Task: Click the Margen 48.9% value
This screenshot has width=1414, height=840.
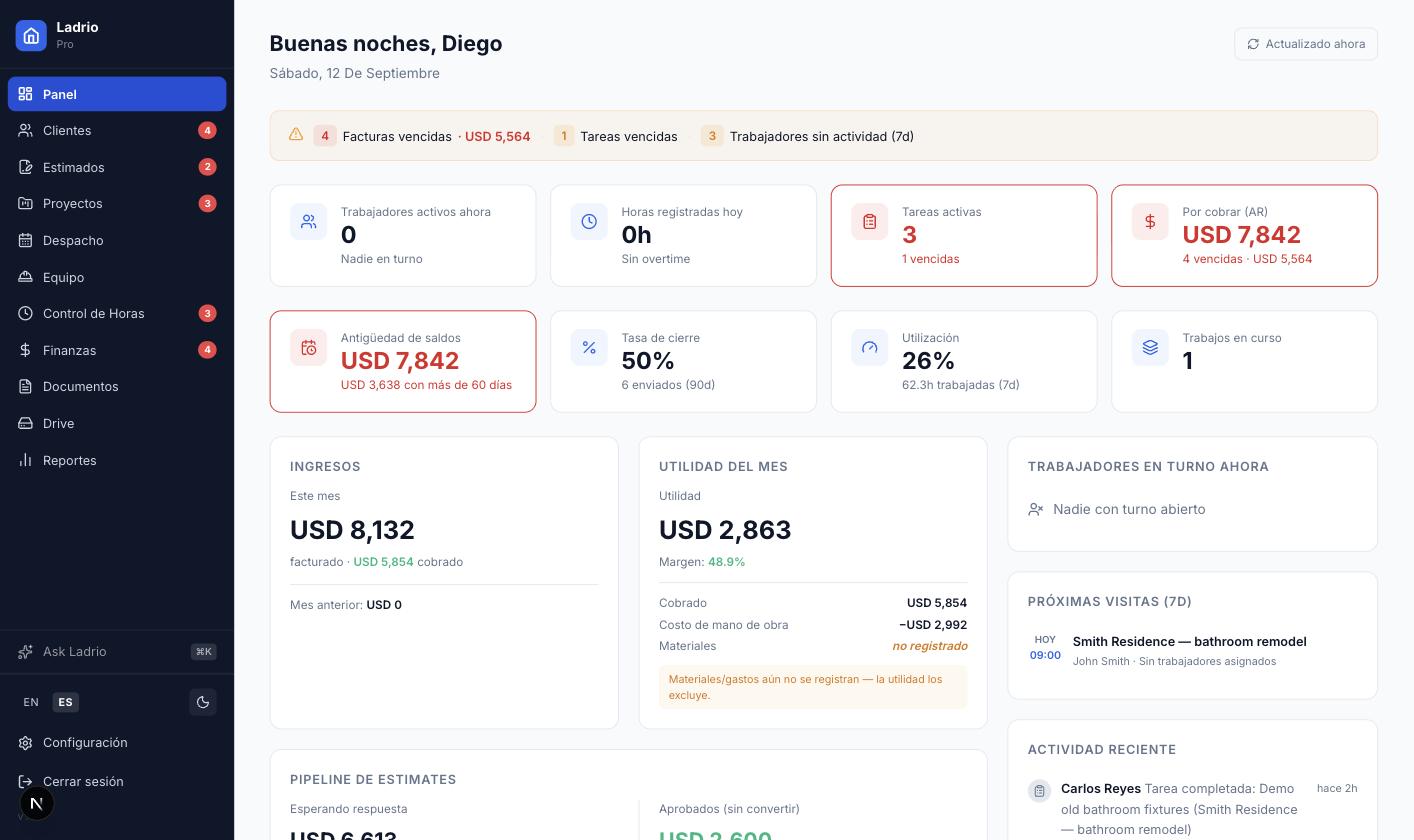Action: (x=726, y=562)
